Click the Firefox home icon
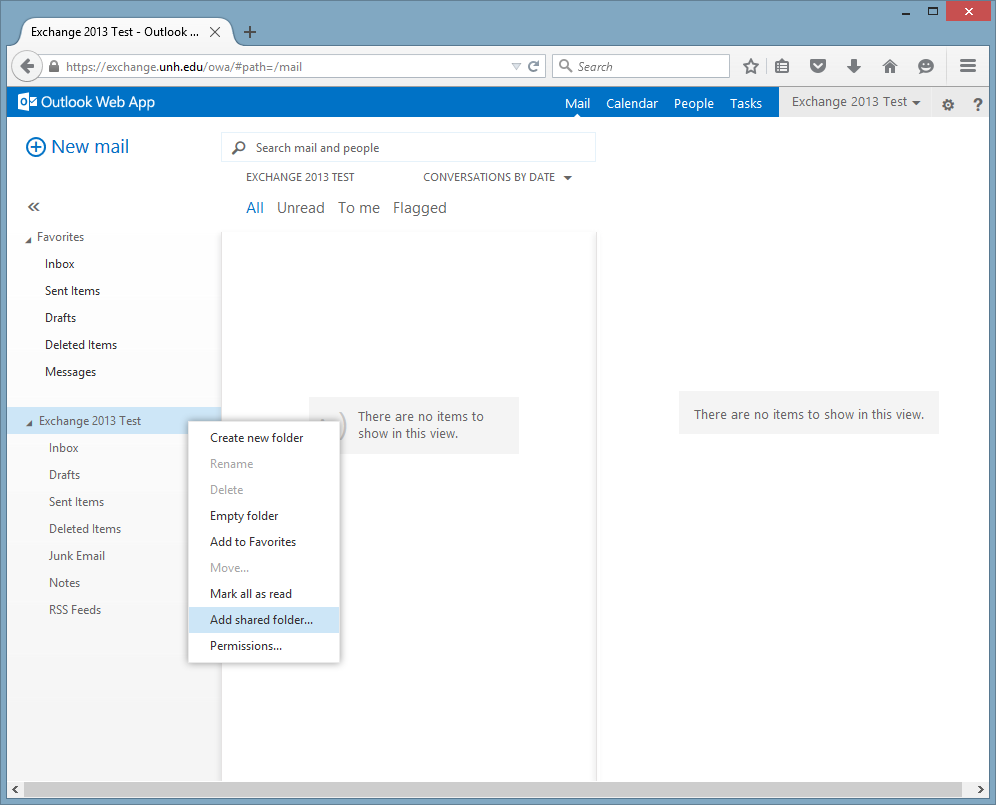The height and width of the screenshot is (805, 996). (x=889, y=65)
